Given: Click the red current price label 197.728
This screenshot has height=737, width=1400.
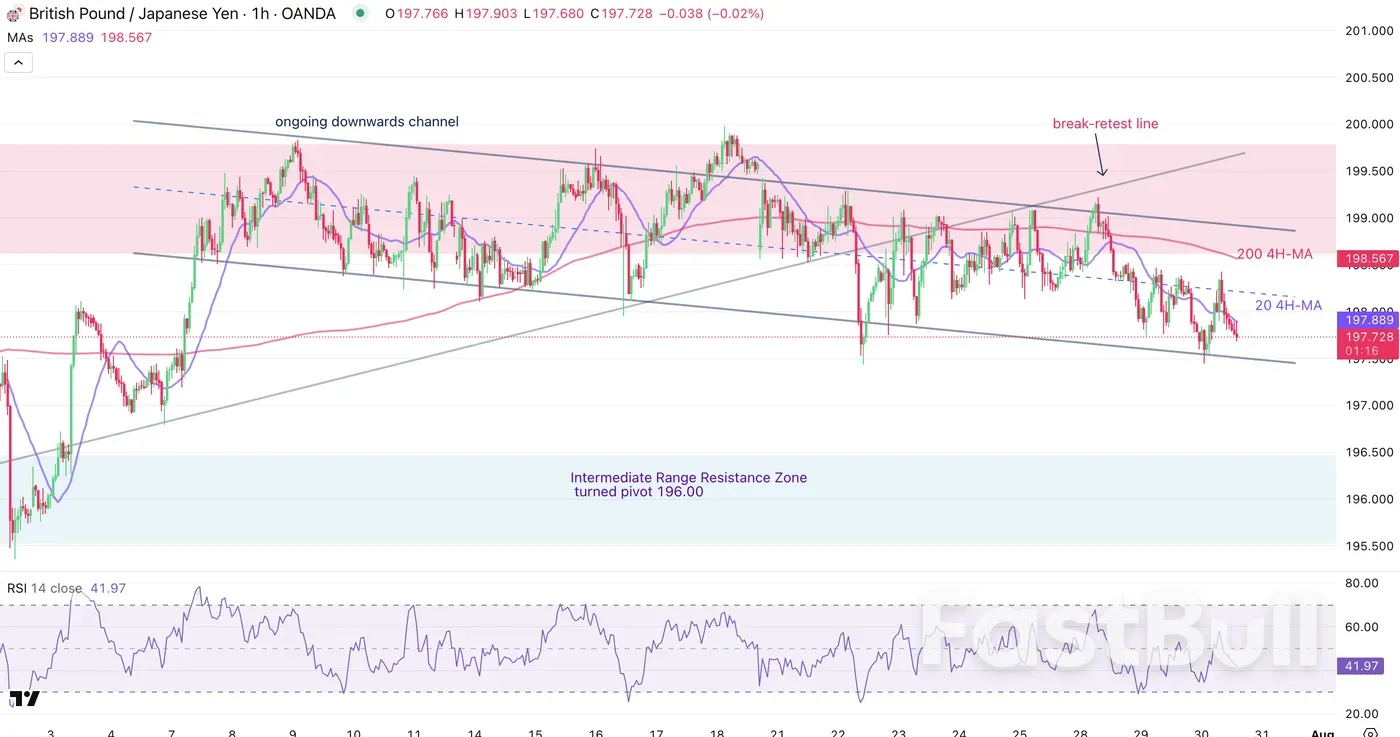Looking at the screenshot, I should [1366, 337].
